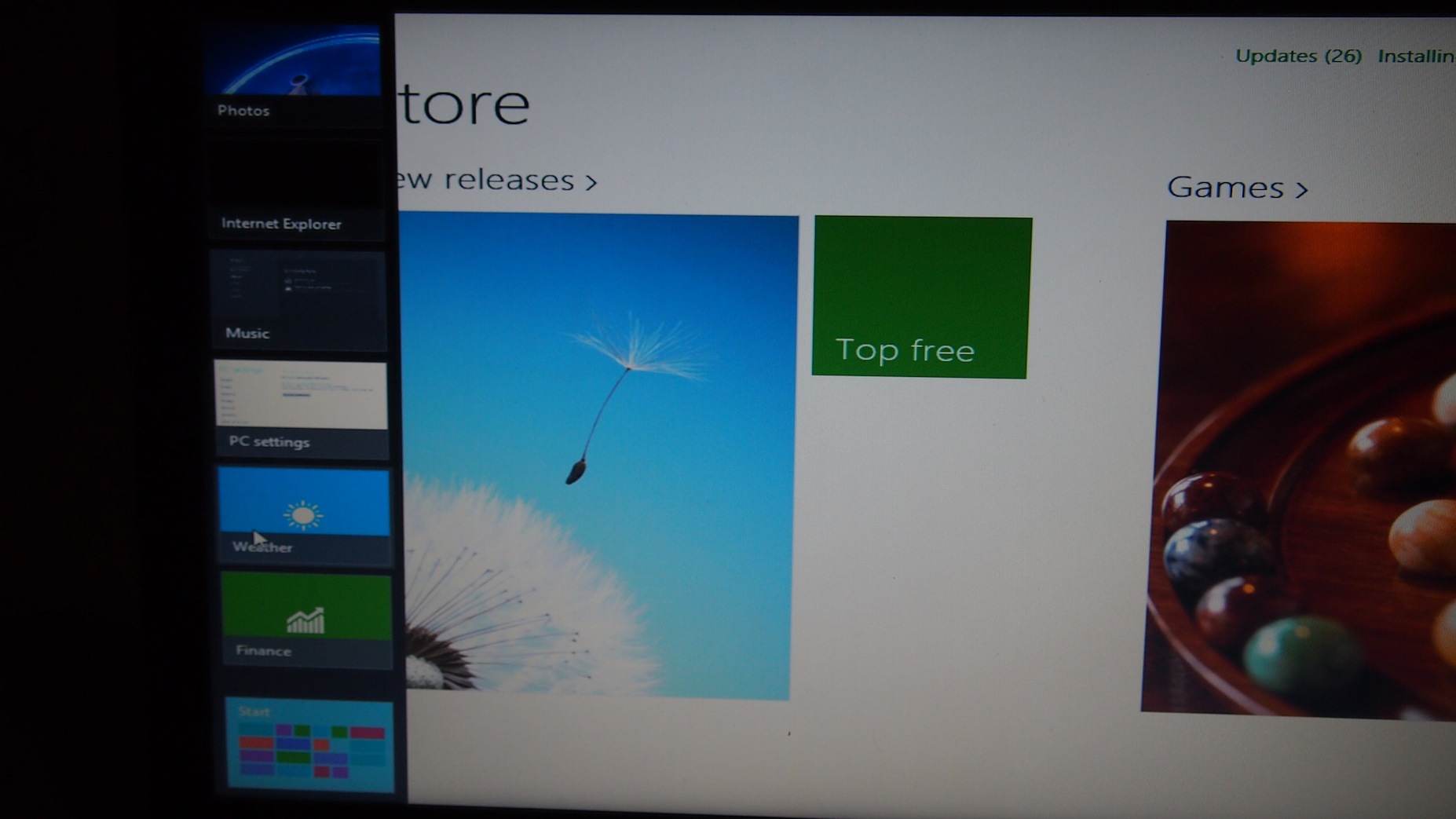This screenshot has height=819, width=1456.
Task: Open the dandelion featured app tile
Action: coord(597,455)
